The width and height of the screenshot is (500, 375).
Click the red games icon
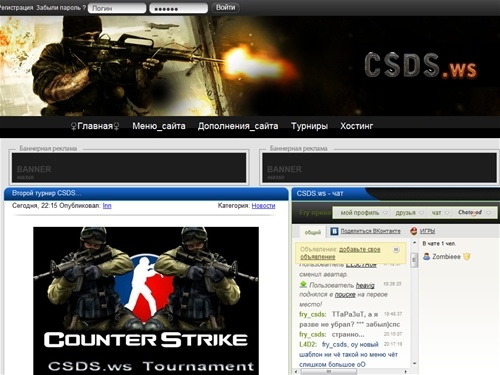(414, 231)
